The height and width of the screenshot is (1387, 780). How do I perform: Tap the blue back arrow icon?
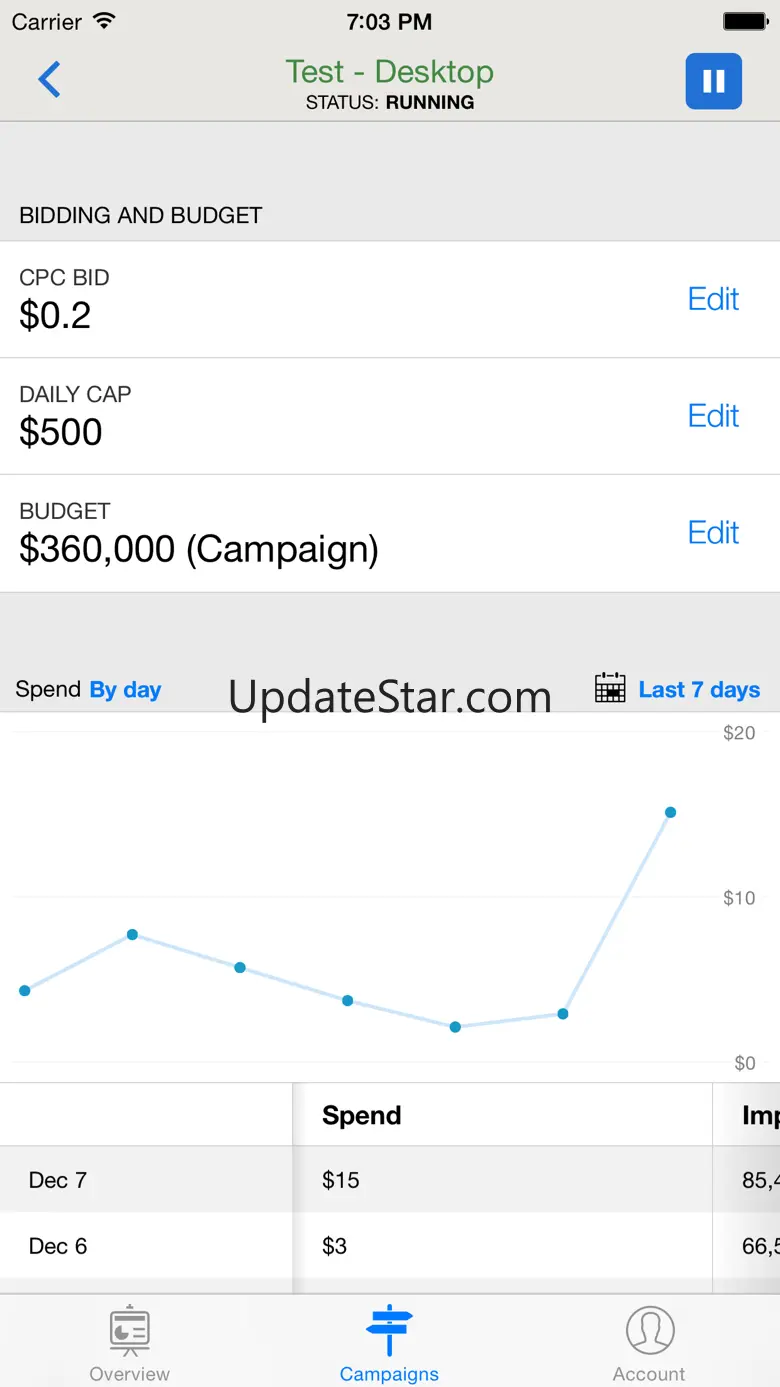tap(49, 80)
